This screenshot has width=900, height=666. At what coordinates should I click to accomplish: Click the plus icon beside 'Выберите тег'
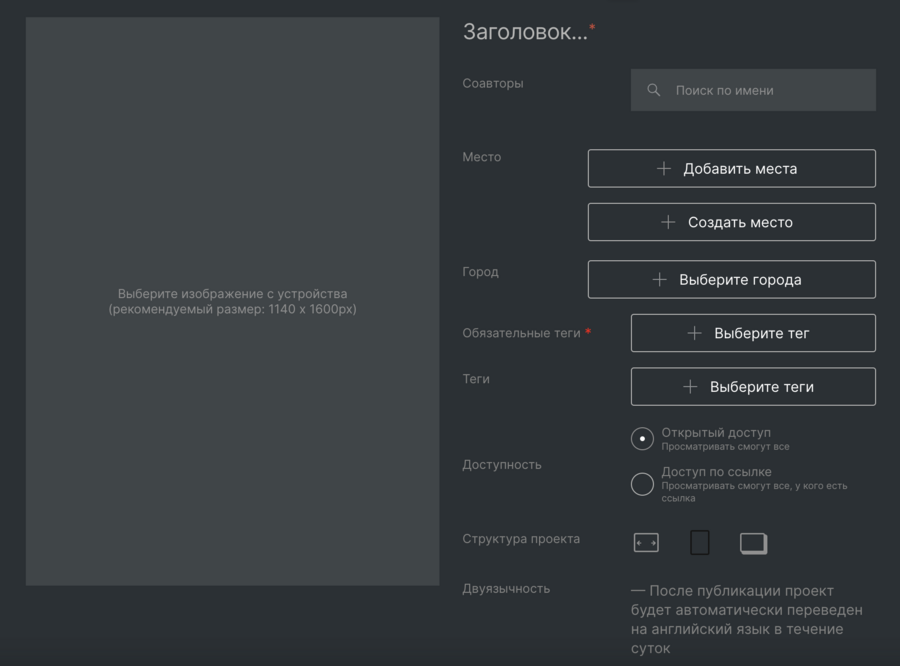[695, 334]
